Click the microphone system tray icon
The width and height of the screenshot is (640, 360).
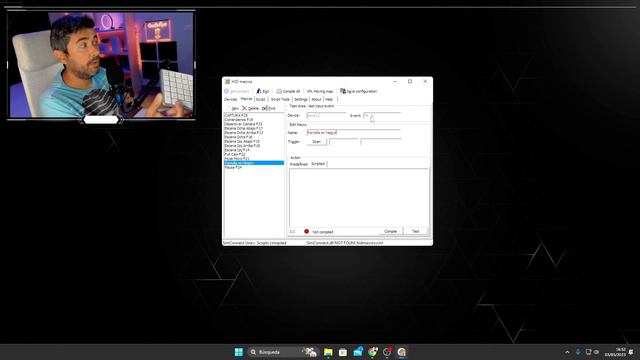[x=578, y=352]
